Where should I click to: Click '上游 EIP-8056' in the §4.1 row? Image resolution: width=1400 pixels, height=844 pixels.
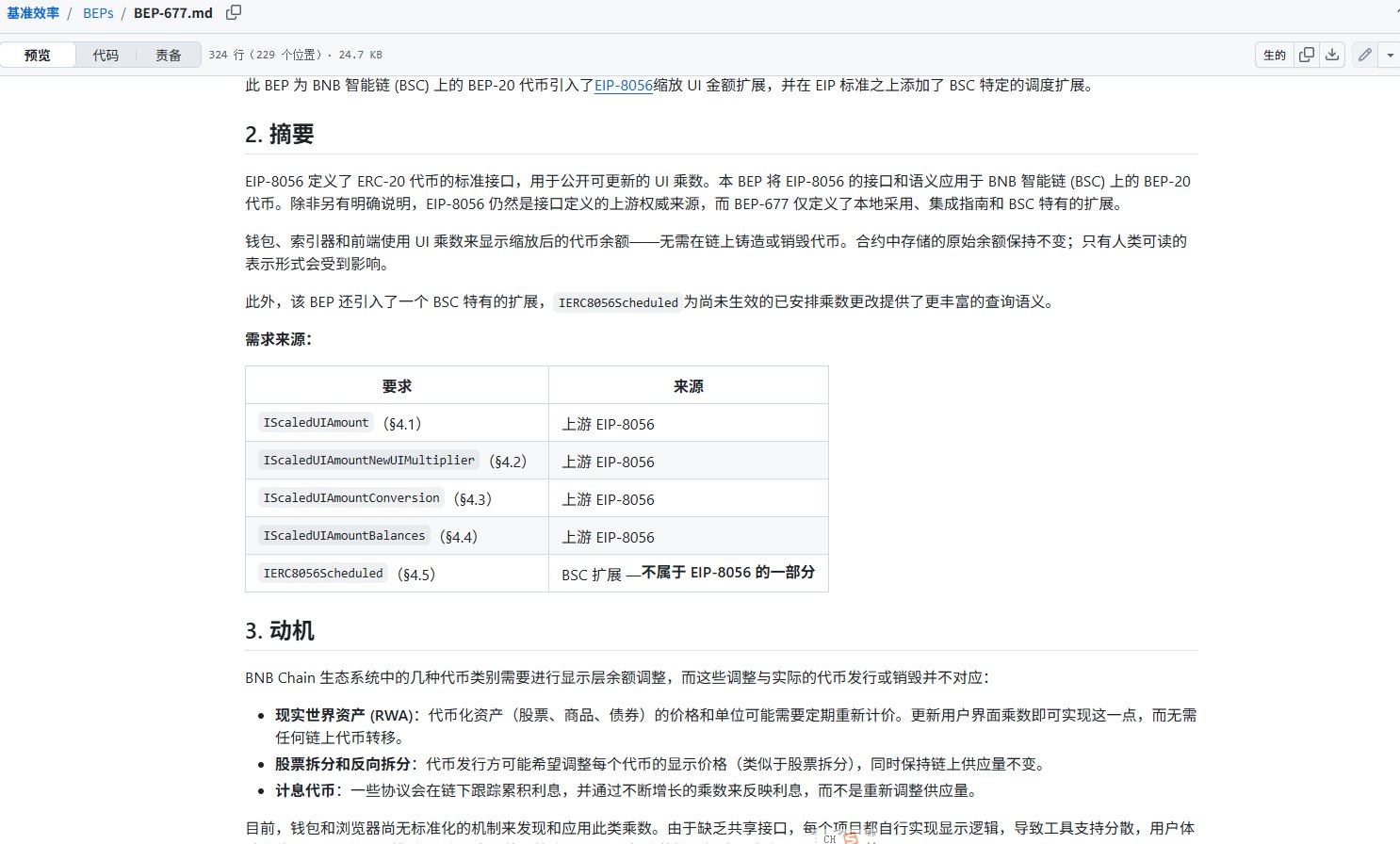click(x=608, y=424)
